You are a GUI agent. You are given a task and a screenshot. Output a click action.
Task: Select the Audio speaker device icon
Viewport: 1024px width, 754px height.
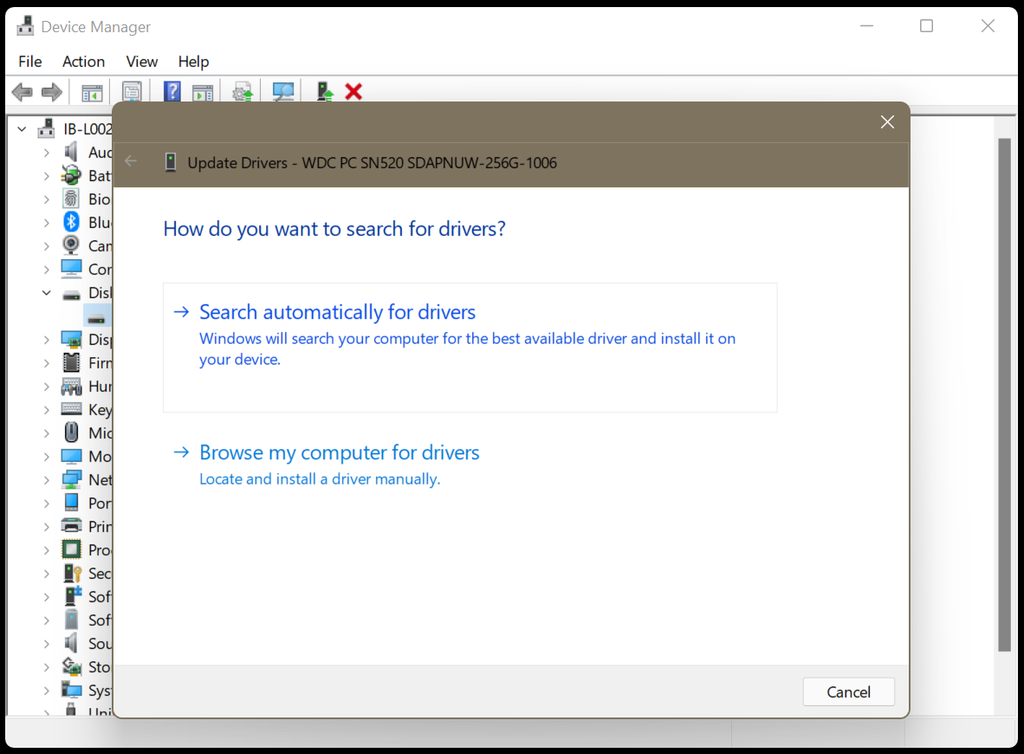click(x=71, y=152)
